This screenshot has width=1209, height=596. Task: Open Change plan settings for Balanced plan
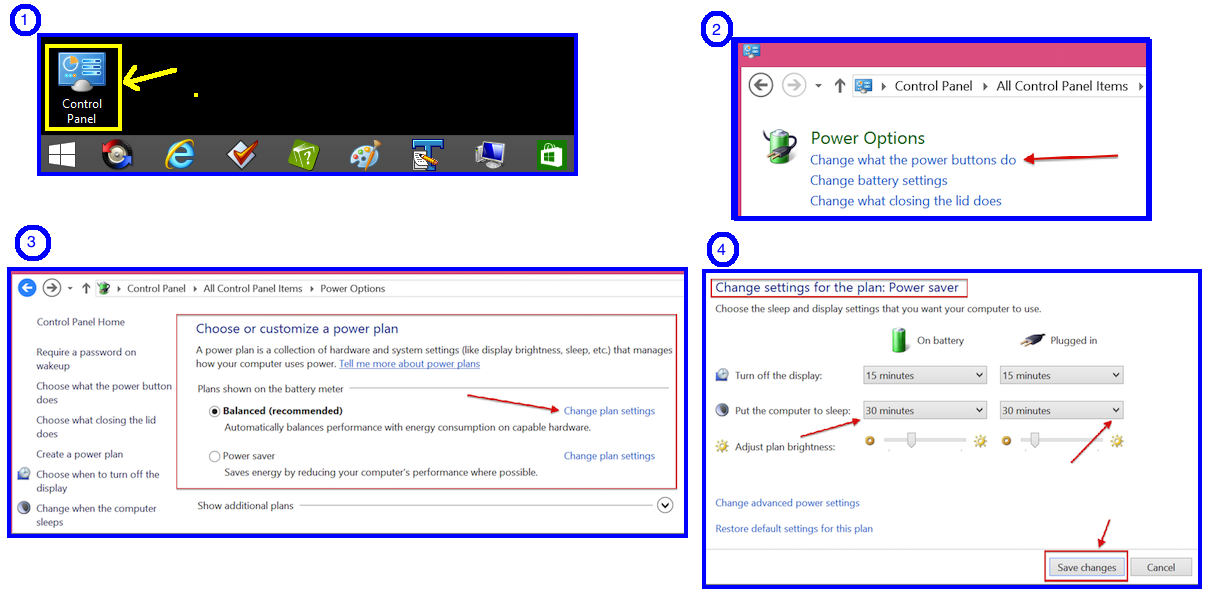(x=609, y=411)
